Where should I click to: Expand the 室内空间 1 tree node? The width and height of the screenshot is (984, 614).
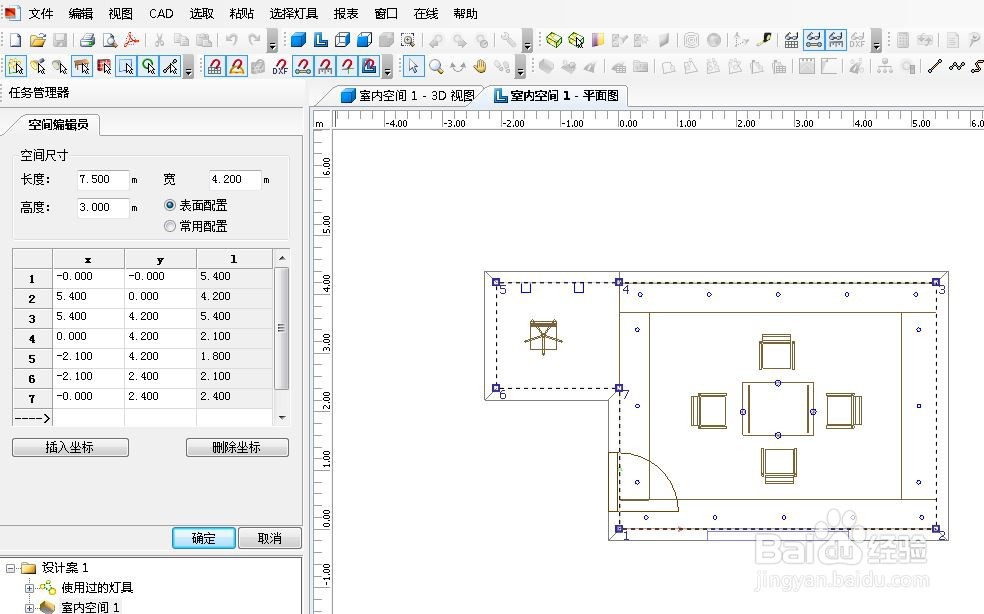(29, 608)
